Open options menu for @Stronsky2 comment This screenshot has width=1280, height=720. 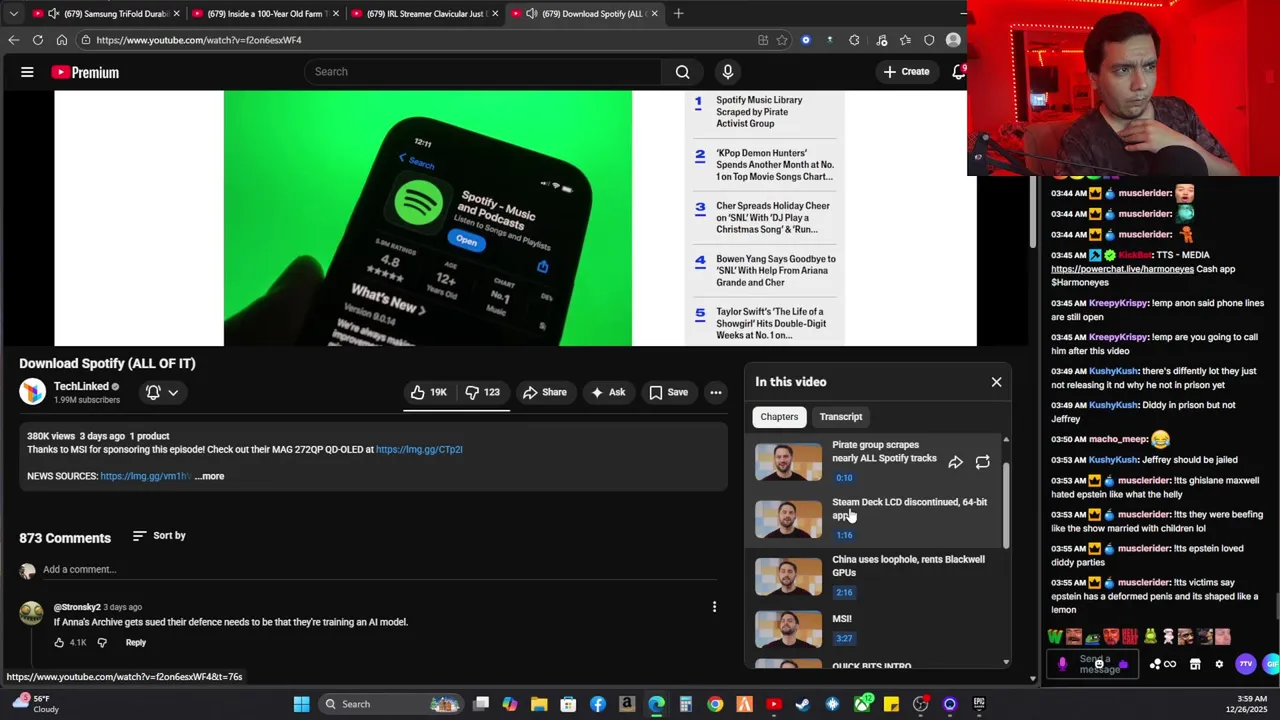pyautogui.click(x=714, y=607)
